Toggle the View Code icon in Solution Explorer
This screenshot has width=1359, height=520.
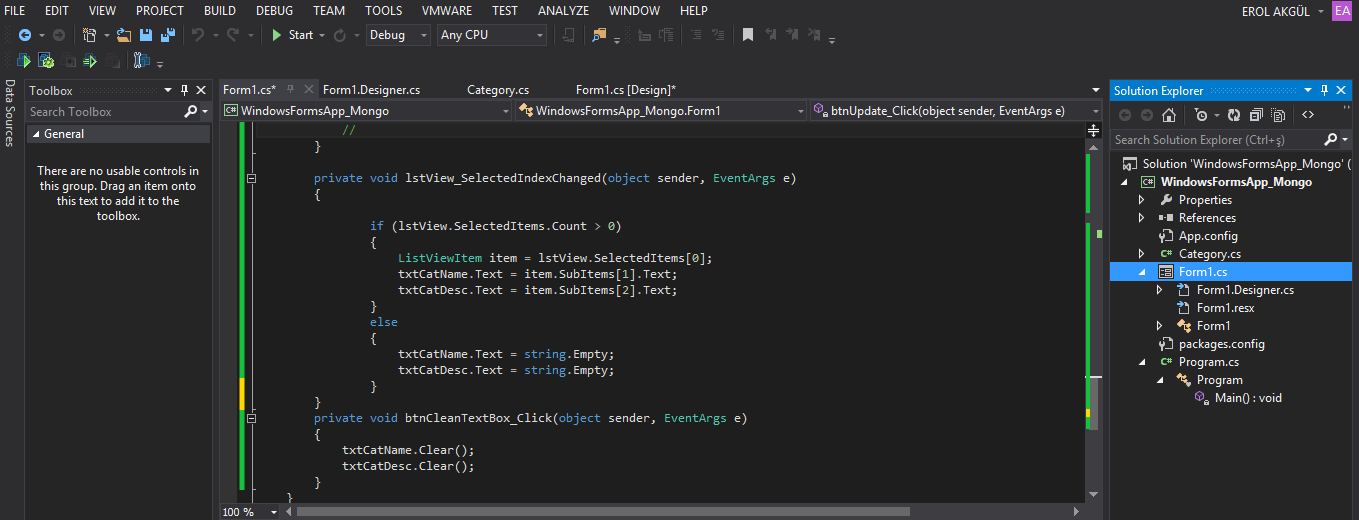tap(1307, 115)
